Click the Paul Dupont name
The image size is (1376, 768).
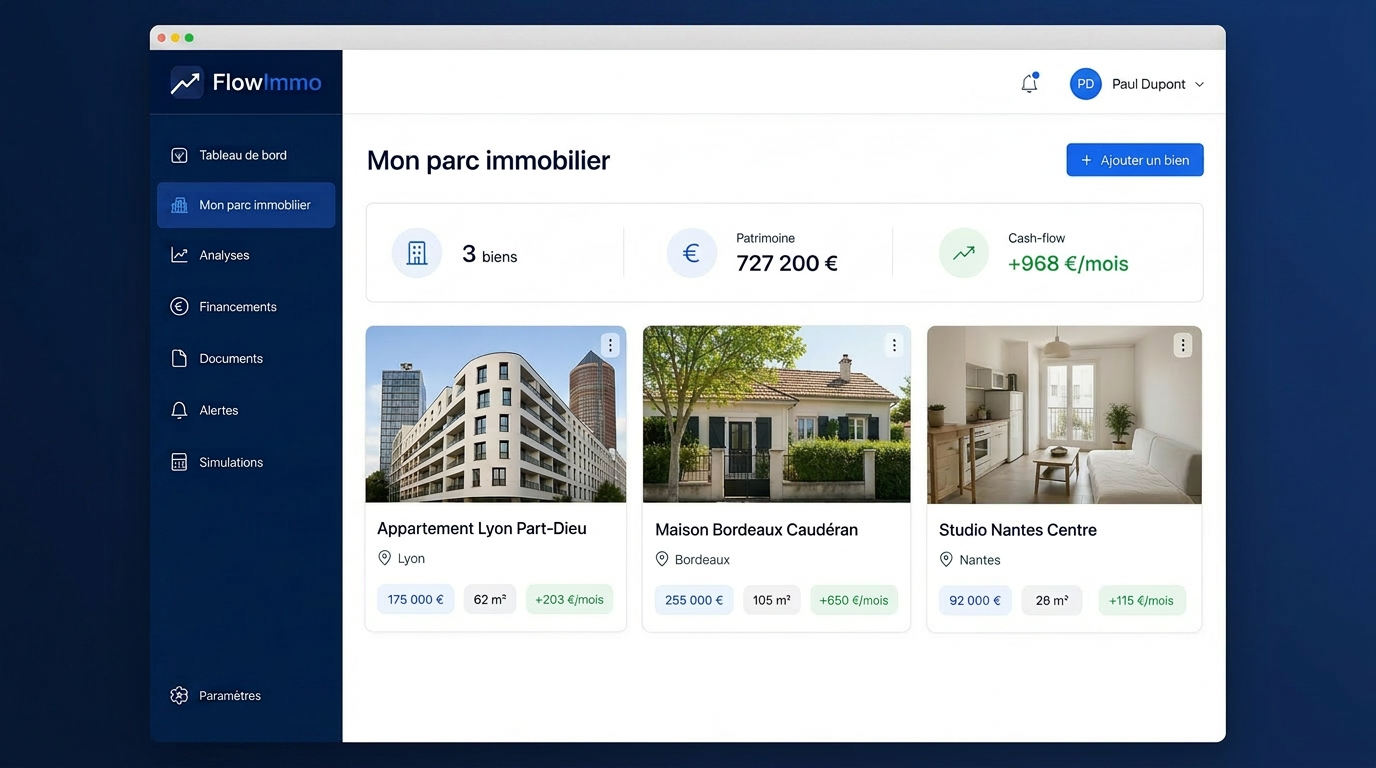tap(1149, 84)
